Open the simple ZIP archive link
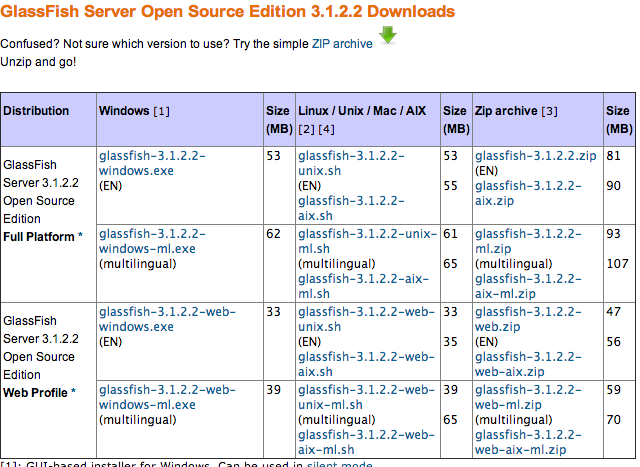640x467 pixels. tap(342, 44)
